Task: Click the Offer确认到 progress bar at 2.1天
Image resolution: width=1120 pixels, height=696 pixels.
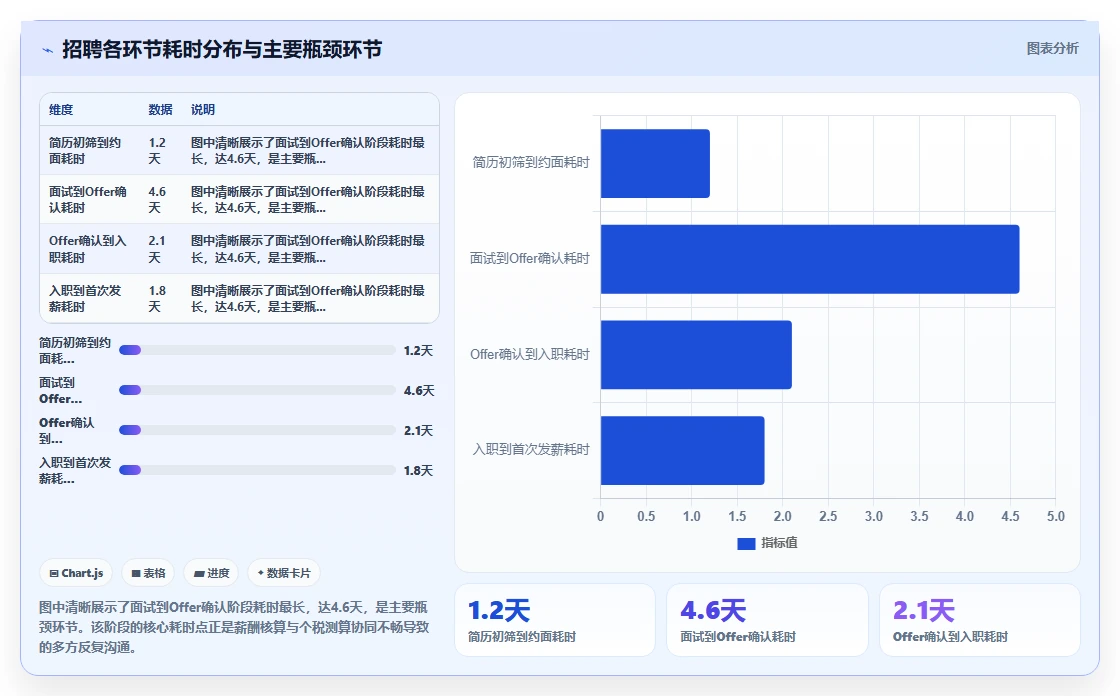Action: point(257,430)
